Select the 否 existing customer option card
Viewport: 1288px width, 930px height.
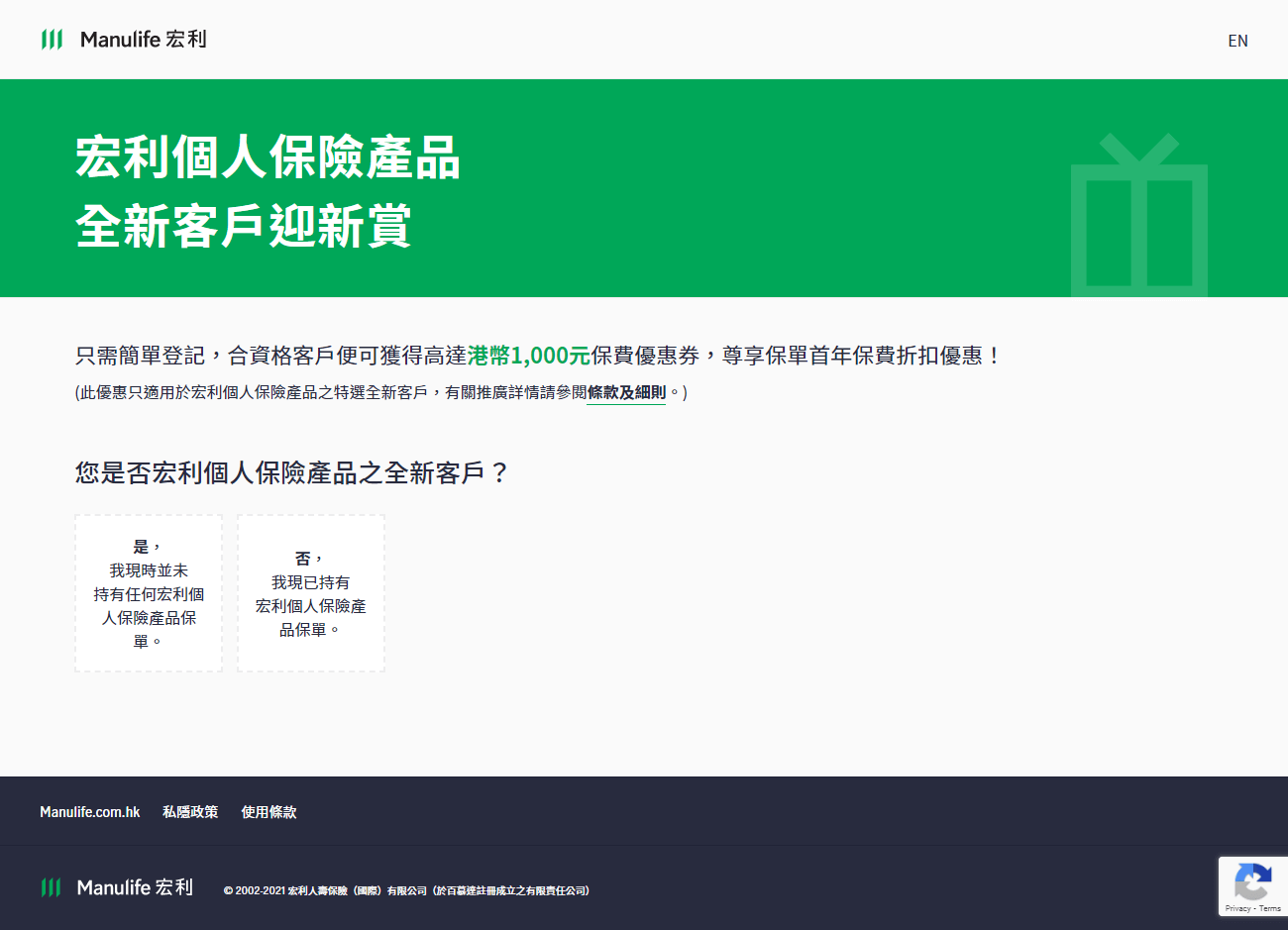tap(311, 593)
